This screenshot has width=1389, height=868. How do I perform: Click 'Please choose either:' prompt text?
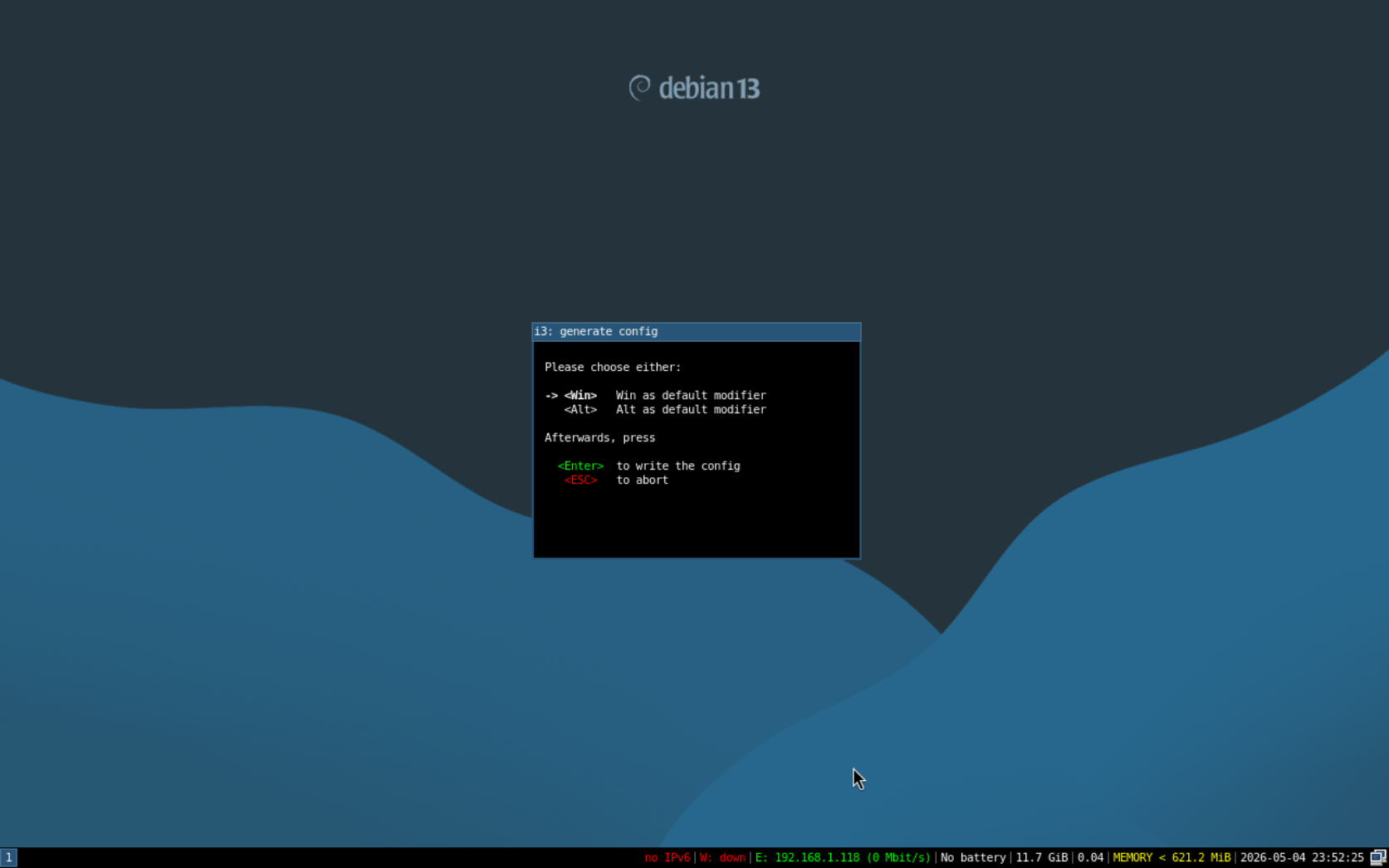pyautogui.click(x=613, y=368)
